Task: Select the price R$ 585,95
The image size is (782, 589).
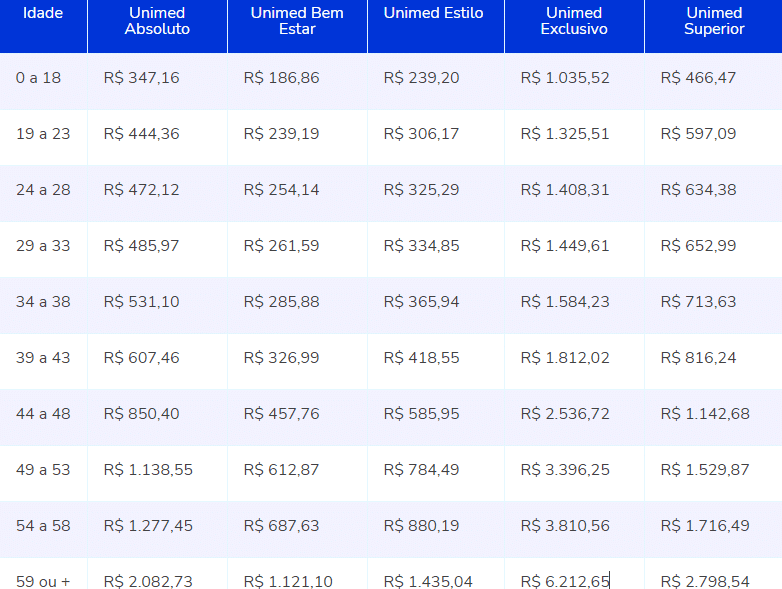Action: click(421, 413)
